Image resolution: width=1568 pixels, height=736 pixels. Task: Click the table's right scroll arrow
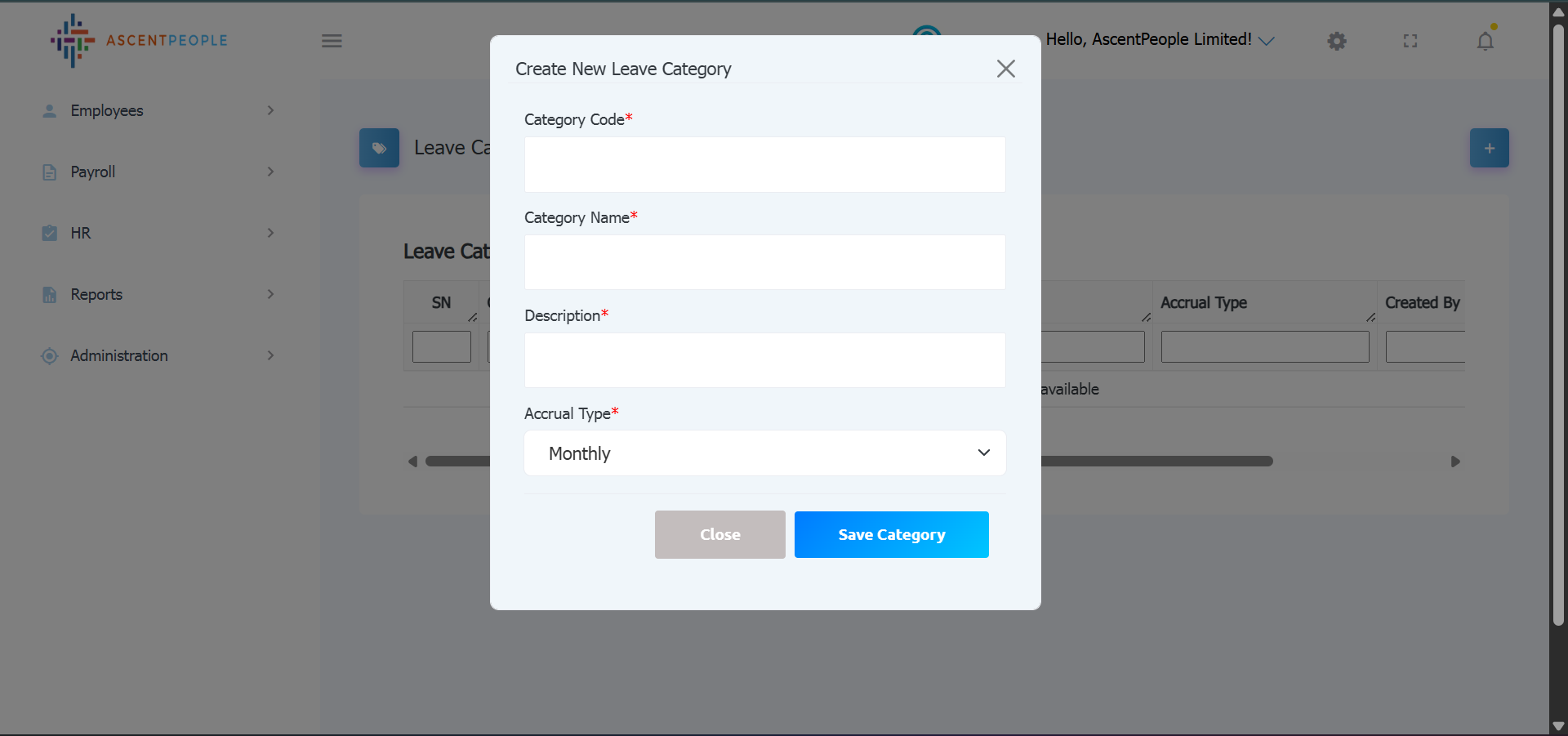1454,462
